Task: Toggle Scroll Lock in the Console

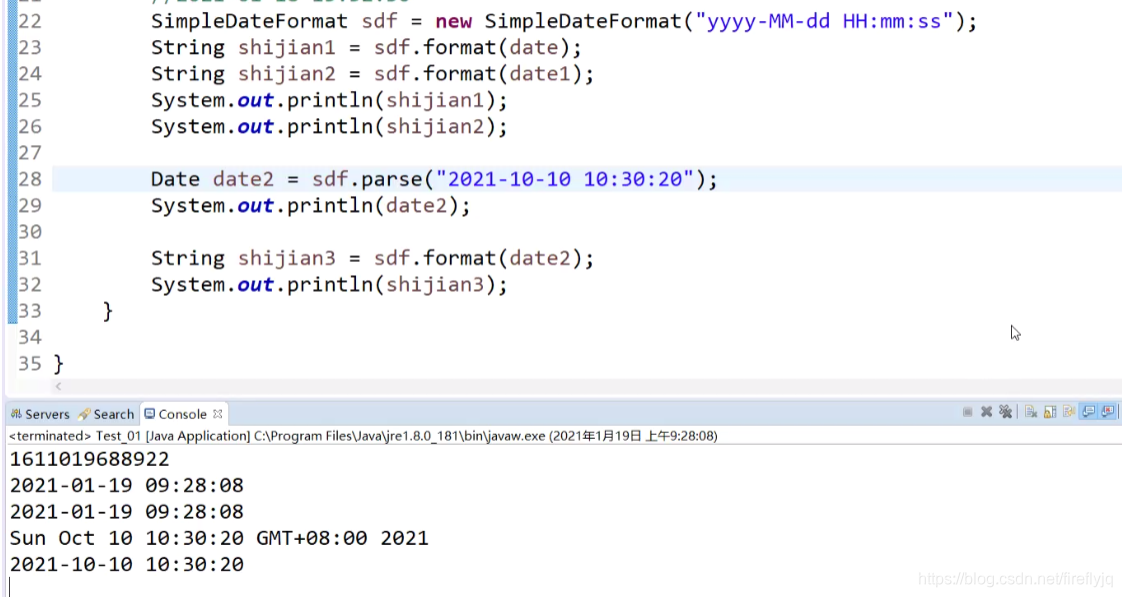Action: pos(1050,412)
